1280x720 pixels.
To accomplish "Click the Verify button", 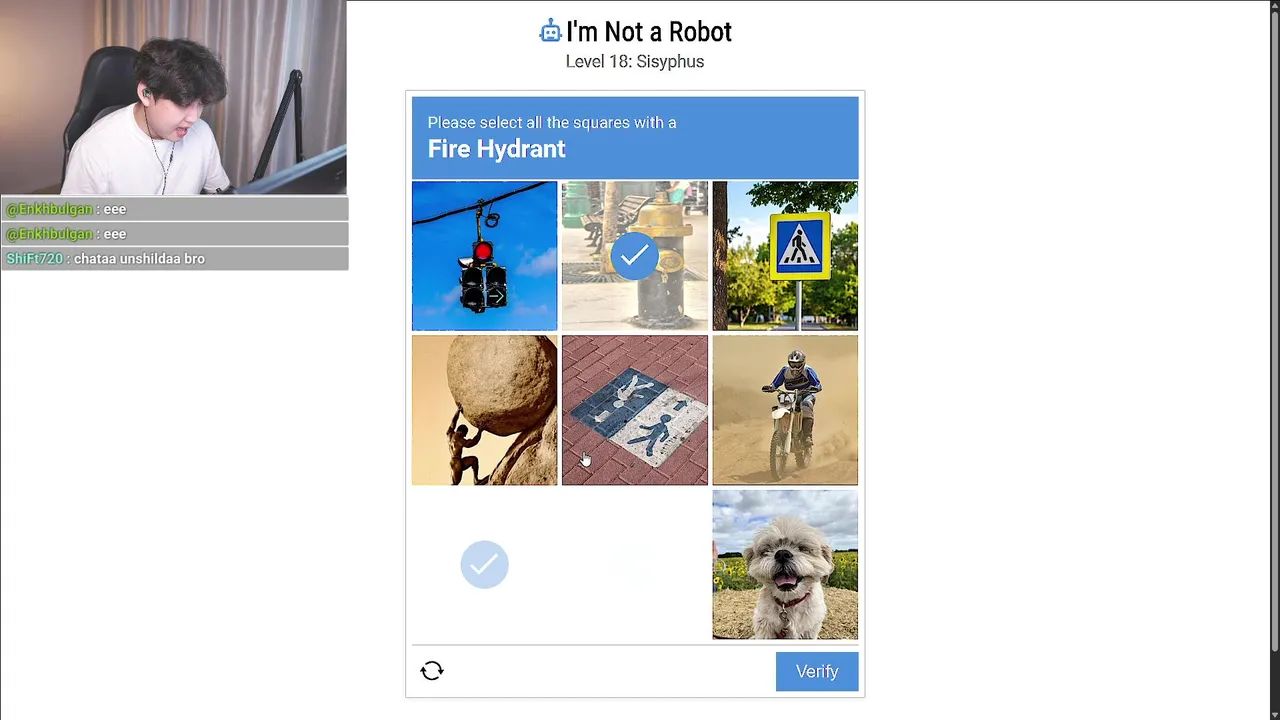I will click(x=817, y=671).
